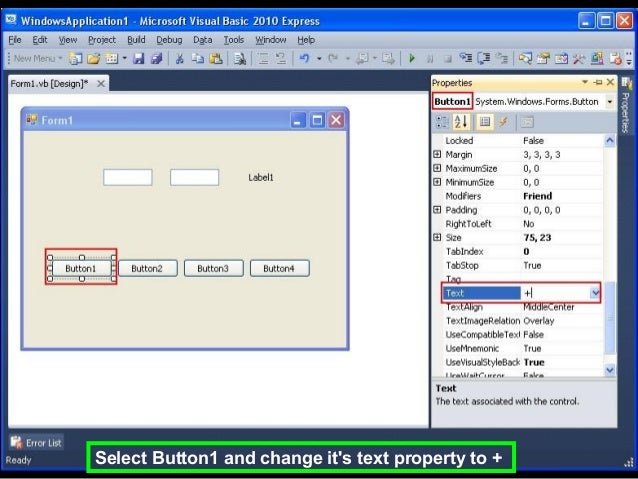Open the Error List toolbar icon
The image size is (638, 479).
coord(615,59)
